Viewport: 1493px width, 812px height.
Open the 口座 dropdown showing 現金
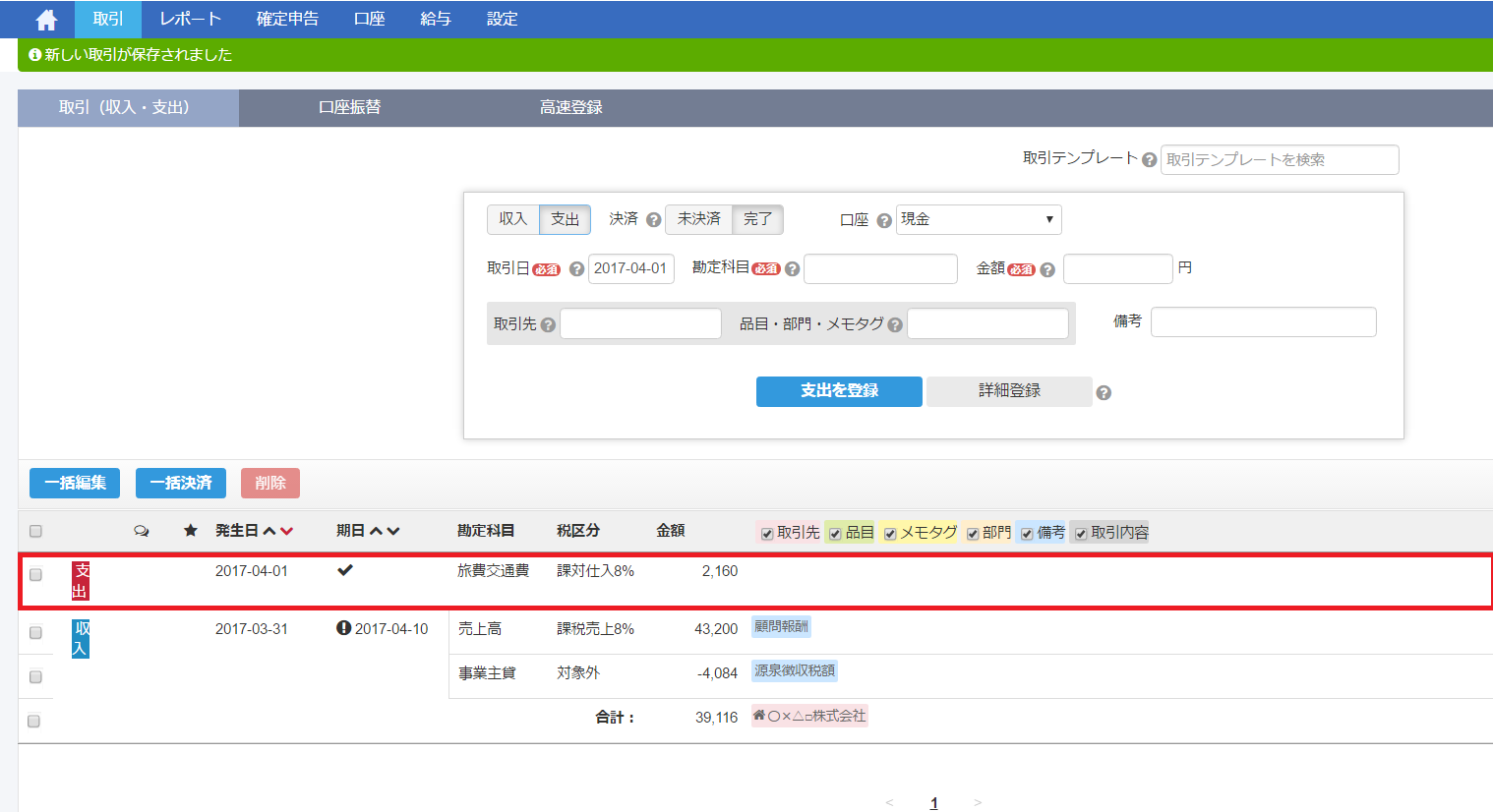[x=978, y=219]
